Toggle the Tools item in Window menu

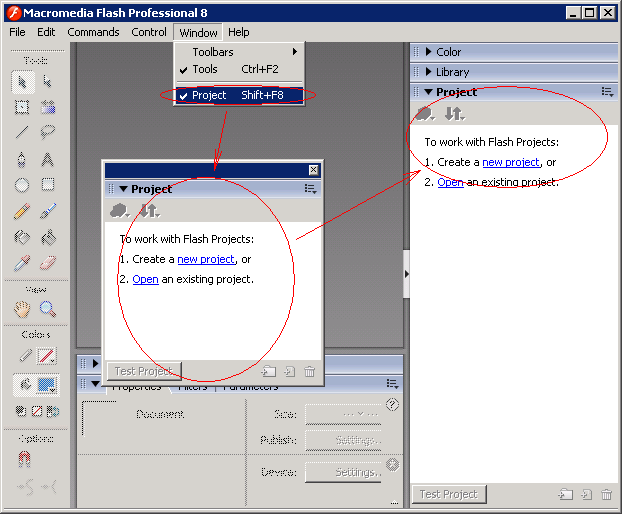[x=205, y=69]
